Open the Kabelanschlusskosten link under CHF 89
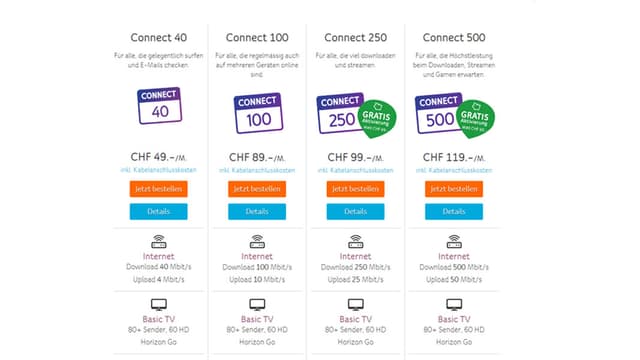The height and width of the screenshot is (360, 640). coord(257,170)
